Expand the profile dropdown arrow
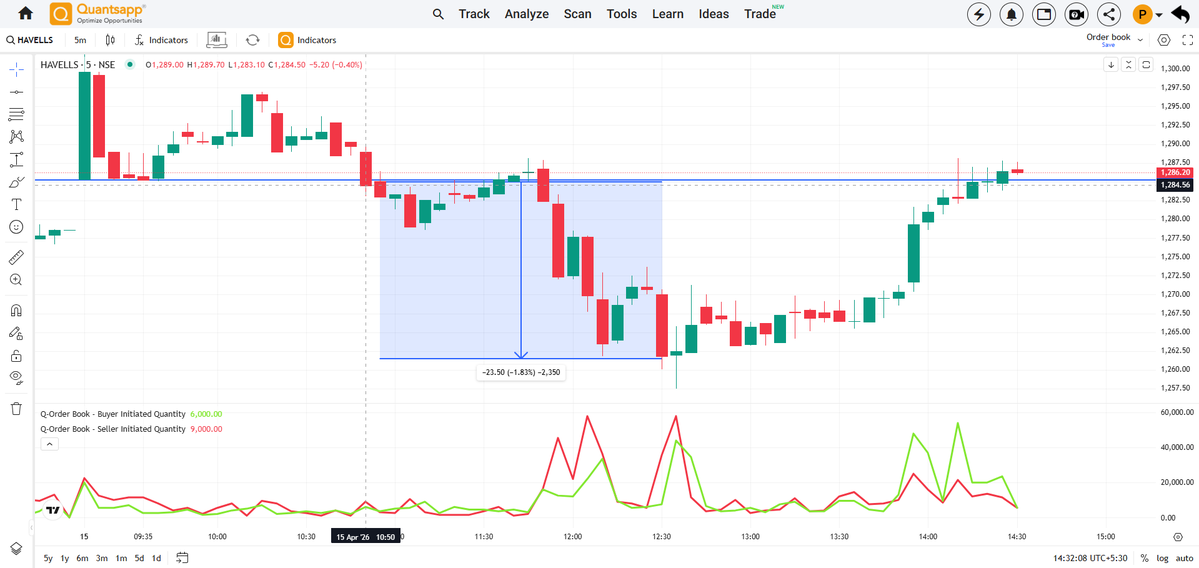This screenshot has height=568, width=1199. pos(1160,15)
